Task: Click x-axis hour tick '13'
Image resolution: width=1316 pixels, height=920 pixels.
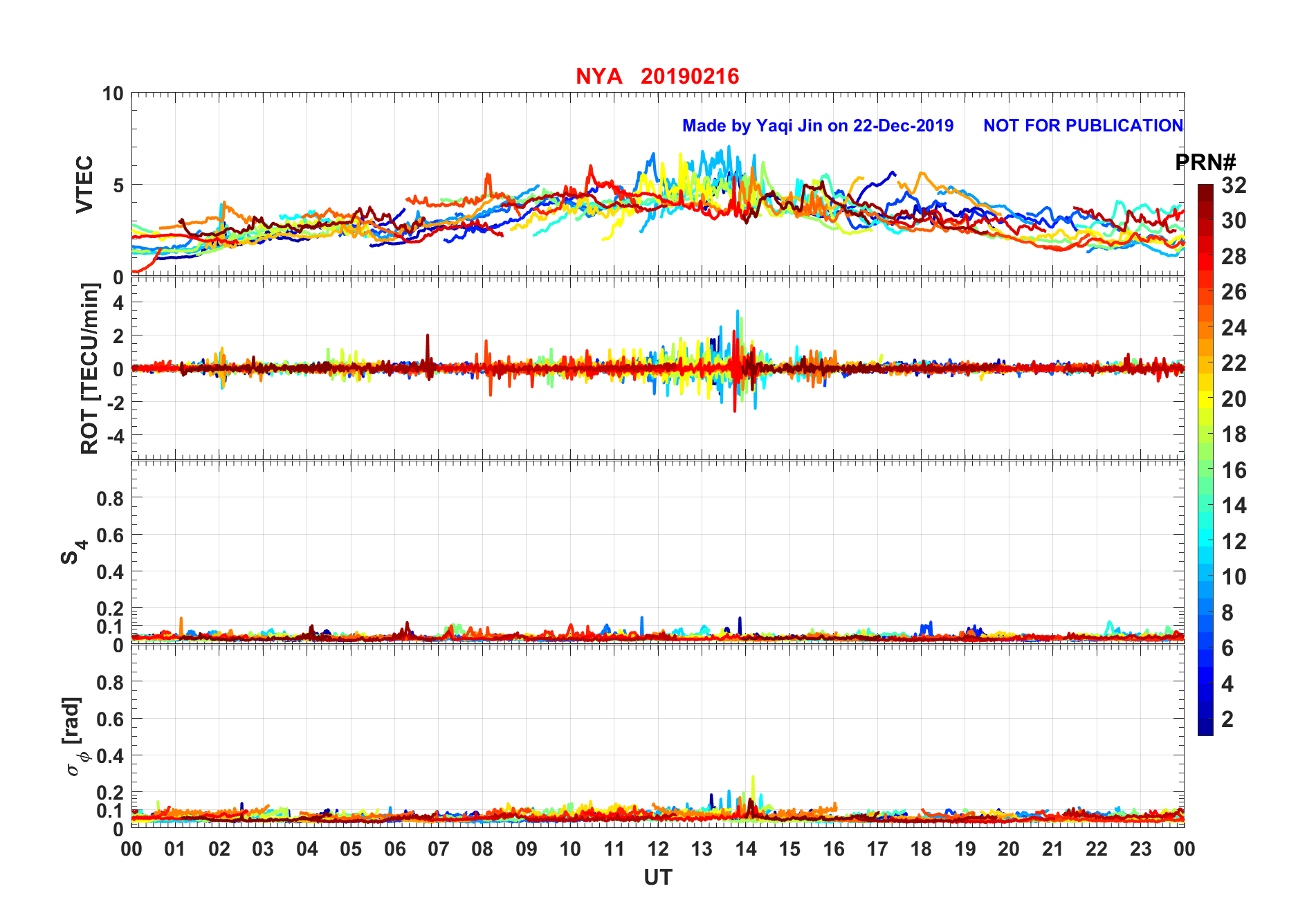Action: 702,849
